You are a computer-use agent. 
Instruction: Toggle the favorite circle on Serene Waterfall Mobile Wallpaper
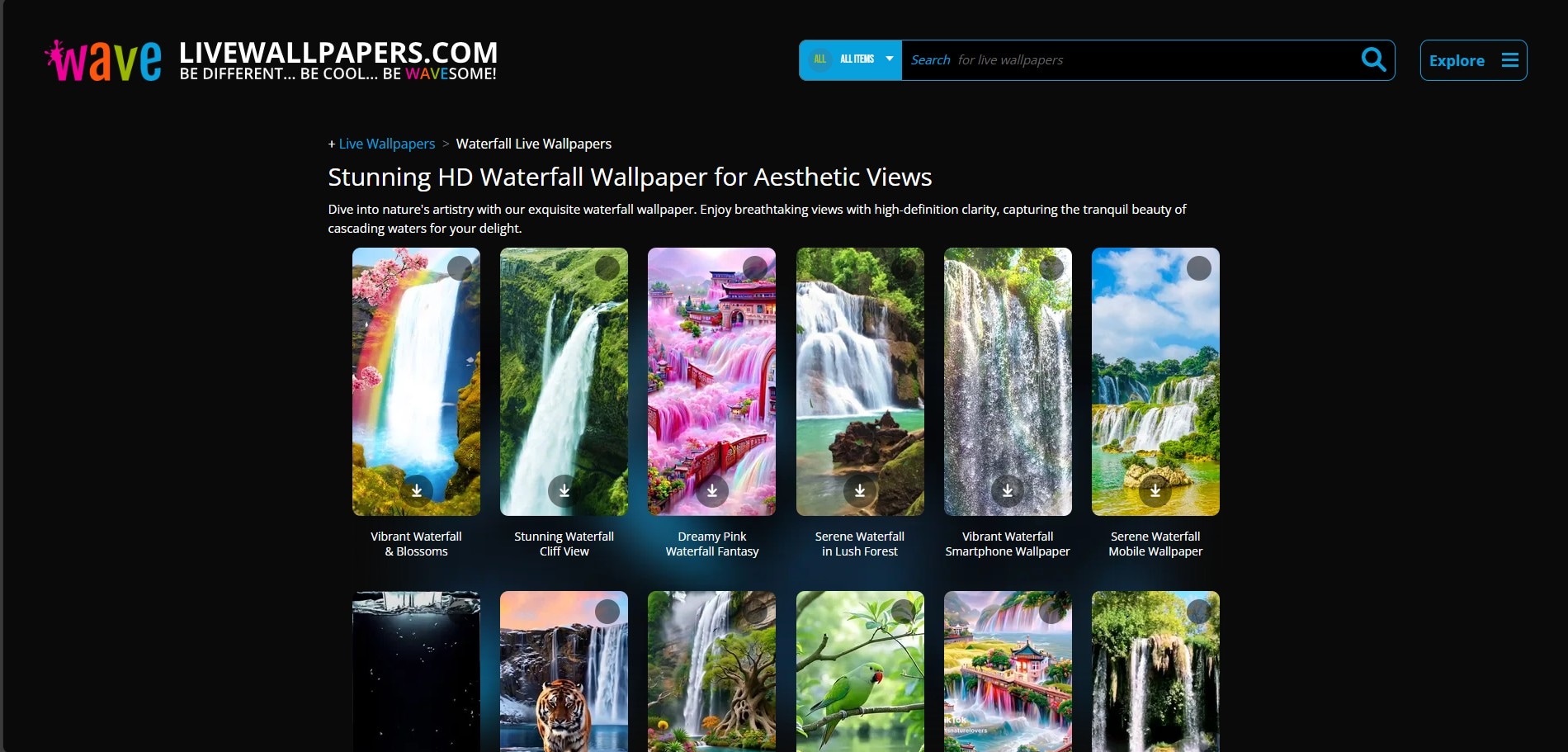1199,268
